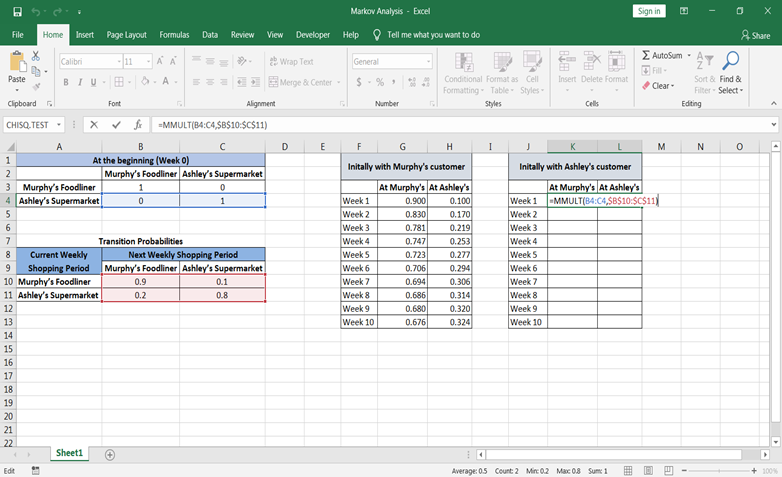This screenshot has height=477, width=782.
Task: Expand the Merge & Center dropdown arrow
Action: [x=339, y=82]
